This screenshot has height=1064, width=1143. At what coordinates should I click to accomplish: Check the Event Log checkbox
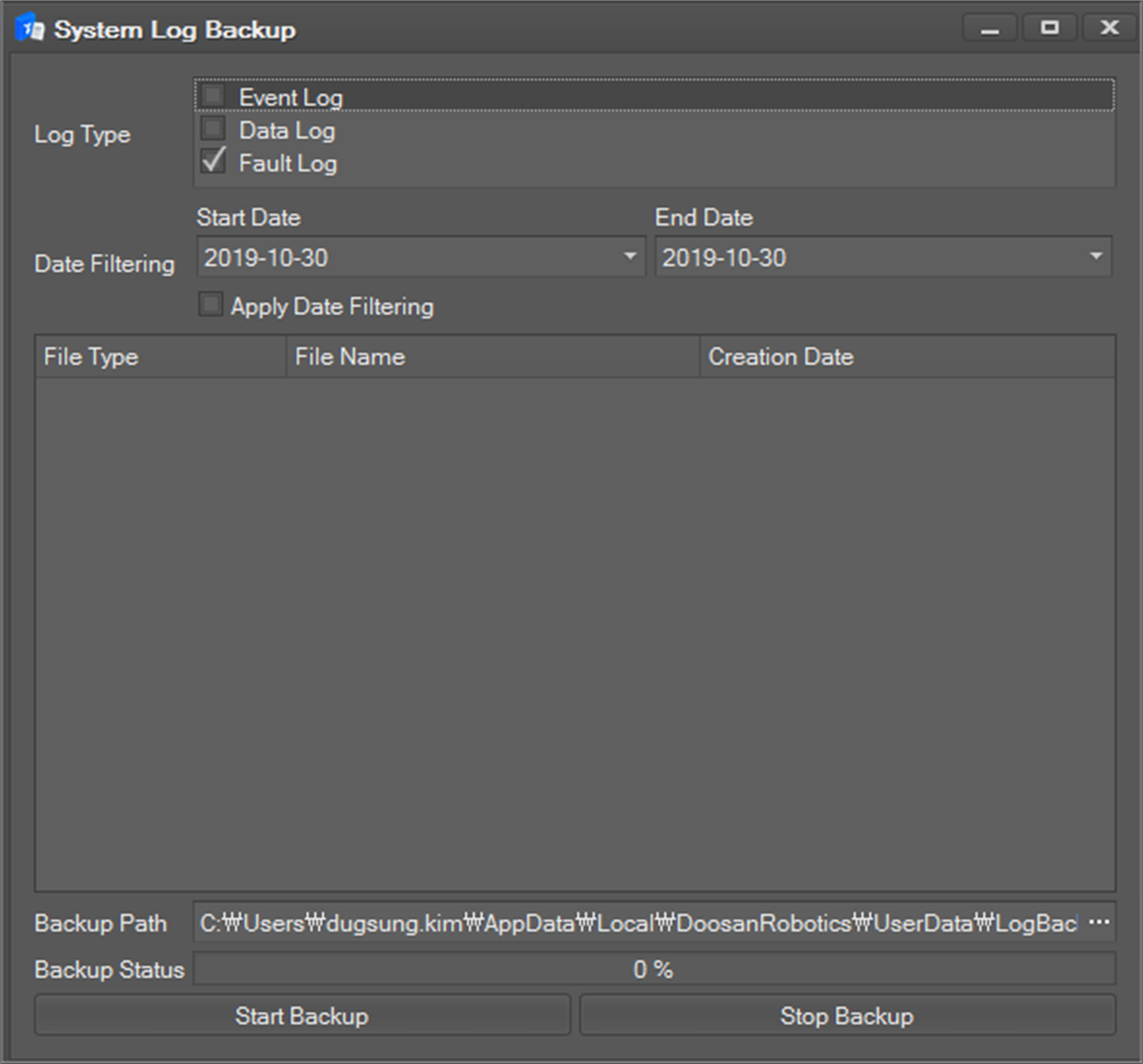pyautogui.click(x=213, y=95)
